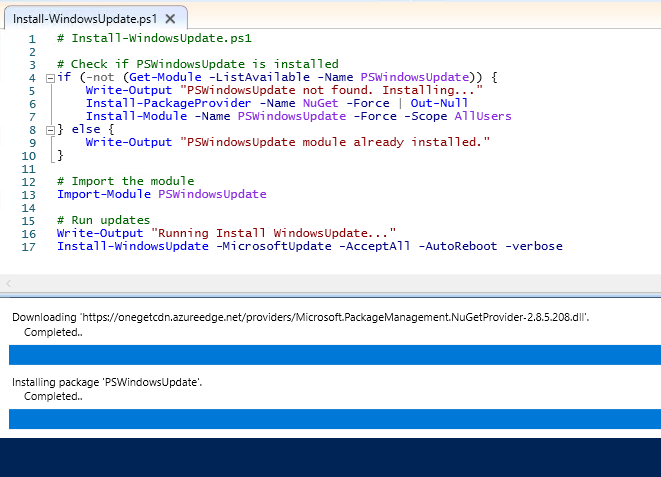Click '-verbose' parameter on line 17
The width and height of the screenshot is (661, 477).
click(x=534, y=247)
